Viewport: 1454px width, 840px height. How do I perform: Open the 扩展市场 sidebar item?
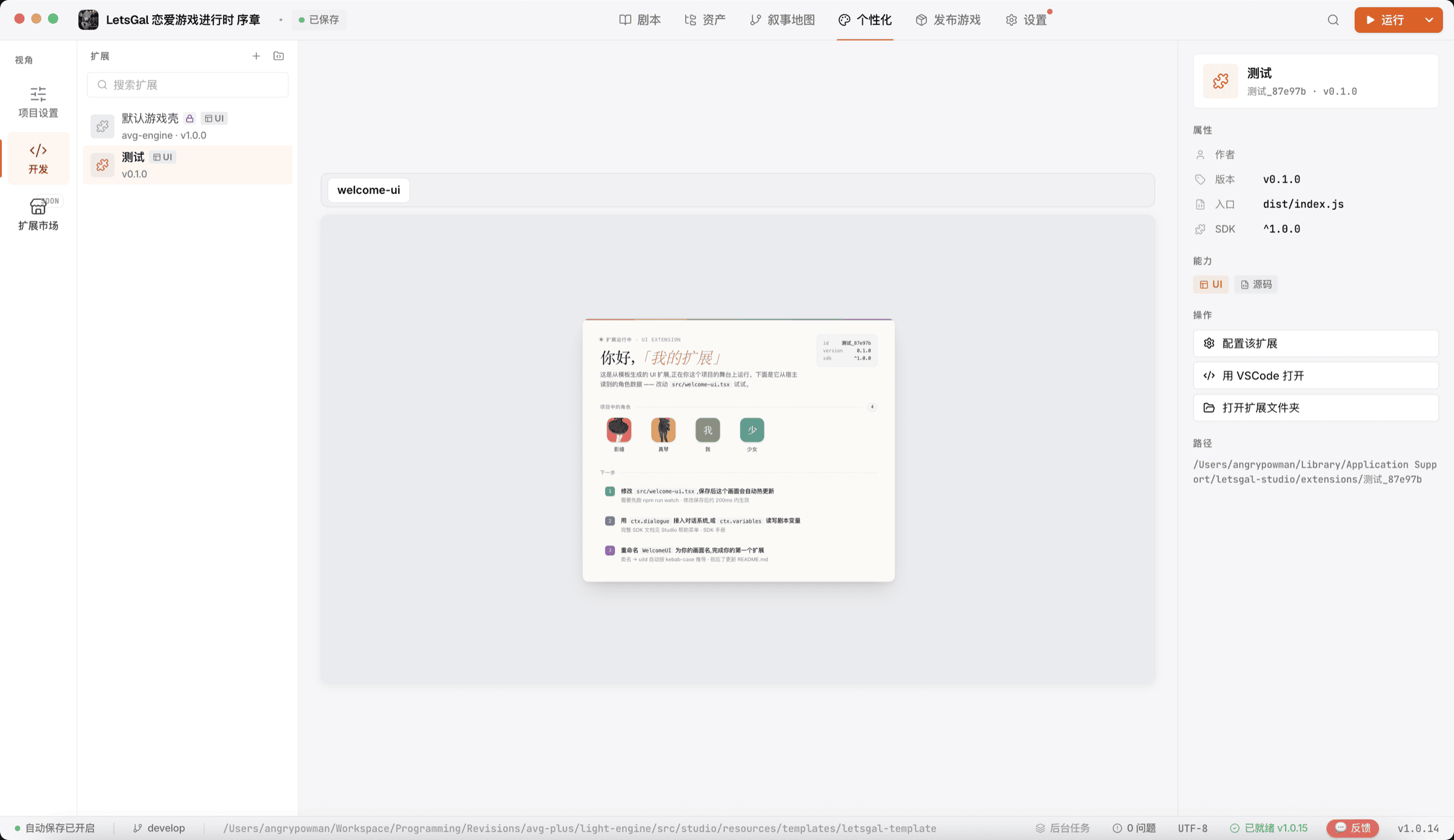coord(38,214)
